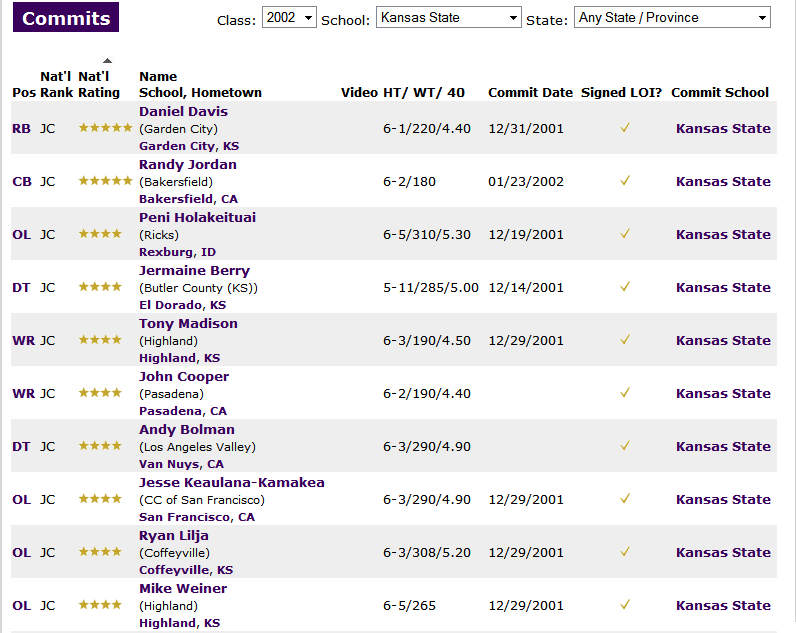Click the Commit Date column header
Image resolution: width=796 pixels, height=633 pixels.
pyautogui.click(x=530, y=93)
